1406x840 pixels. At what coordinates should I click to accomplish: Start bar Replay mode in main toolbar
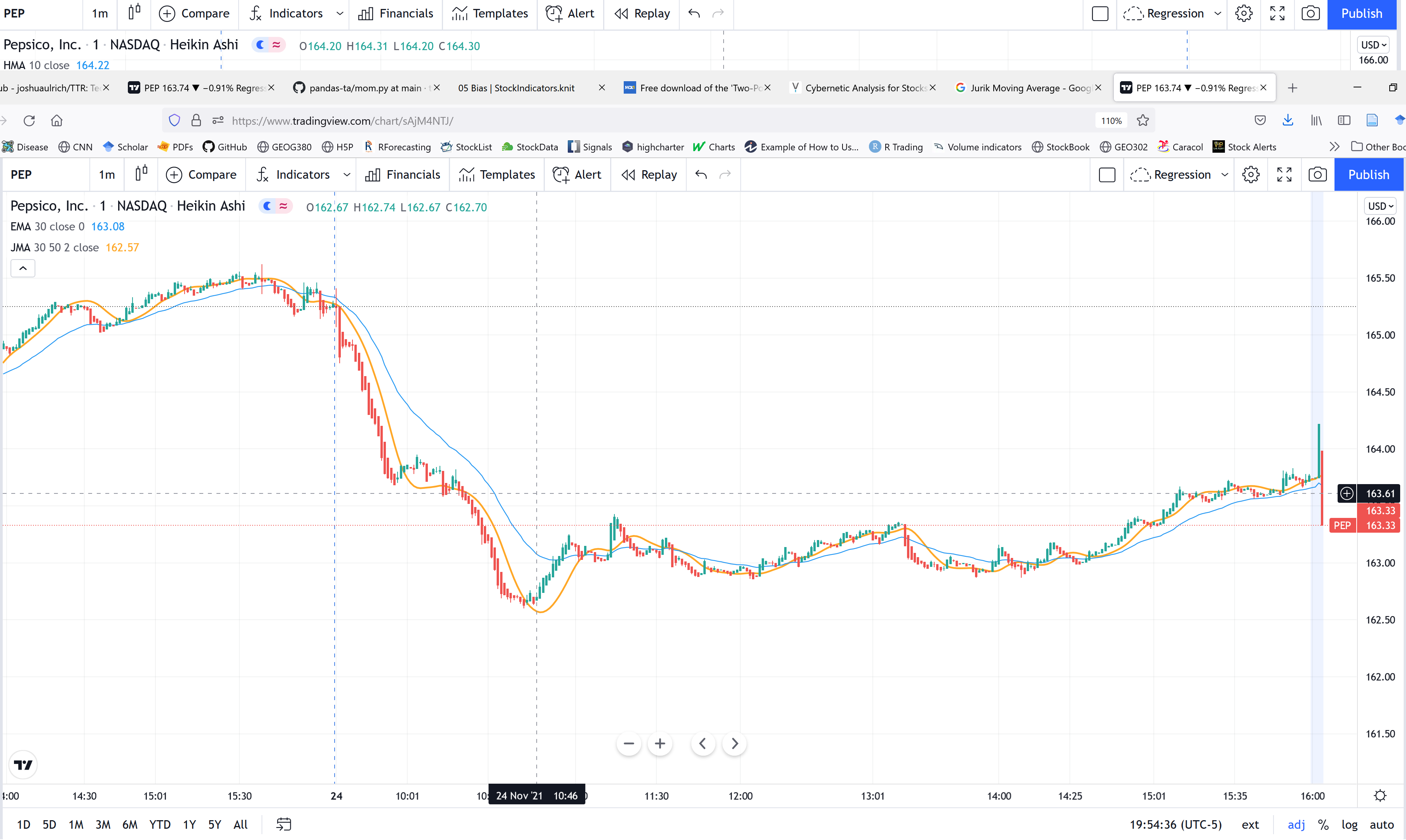pos(649,174)
